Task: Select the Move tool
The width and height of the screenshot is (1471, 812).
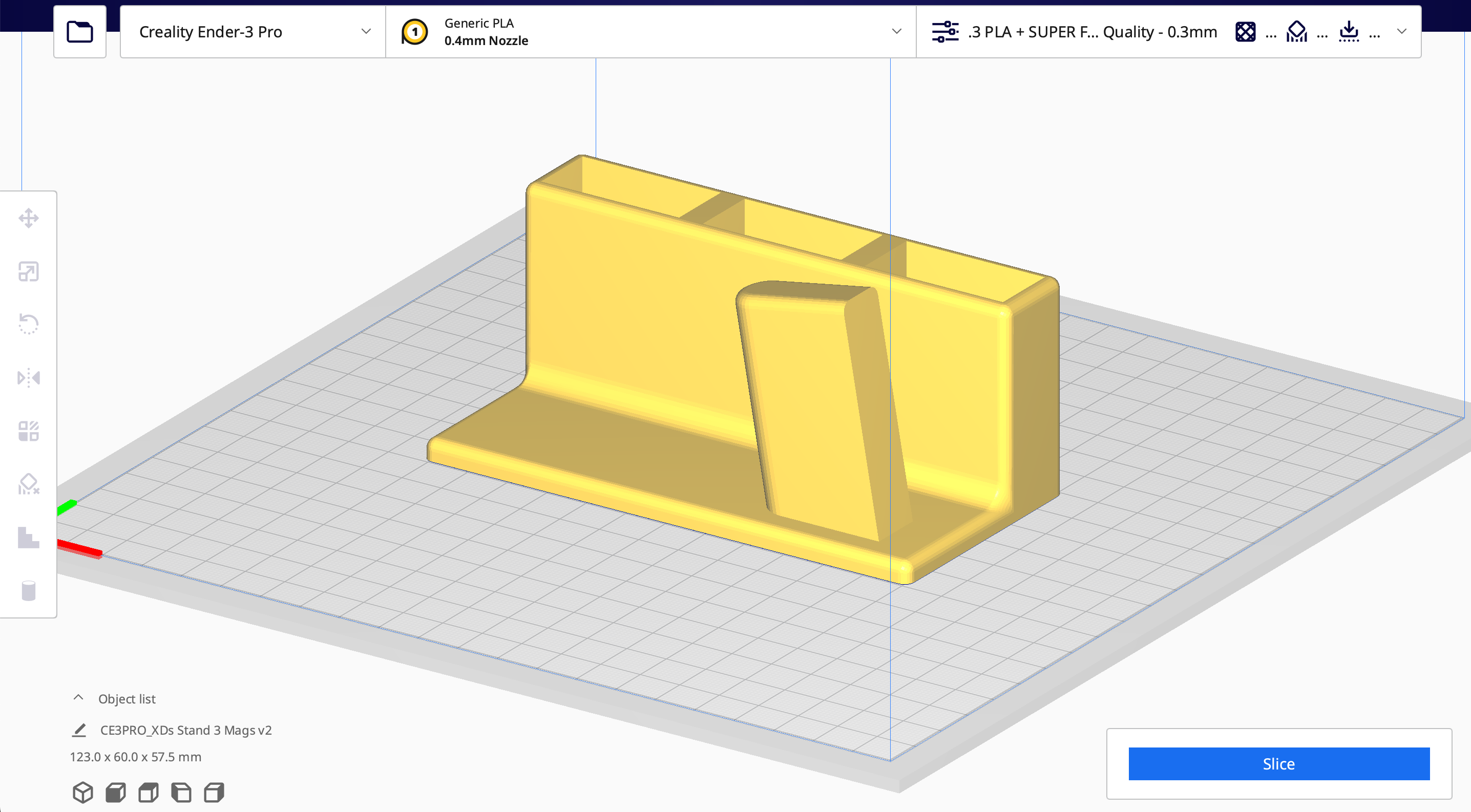Action: pyautogui.click(x=29, y=218)
